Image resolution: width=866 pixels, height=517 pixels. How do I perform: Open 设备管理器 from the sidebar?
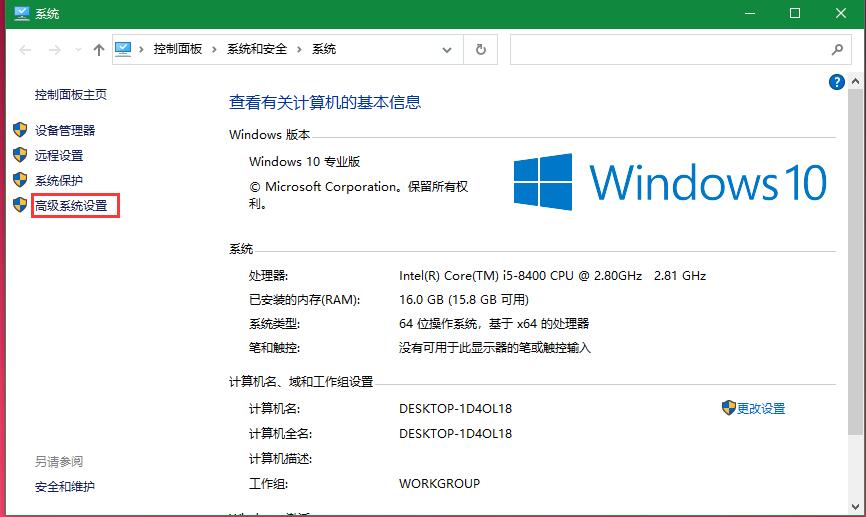(65, 130)
